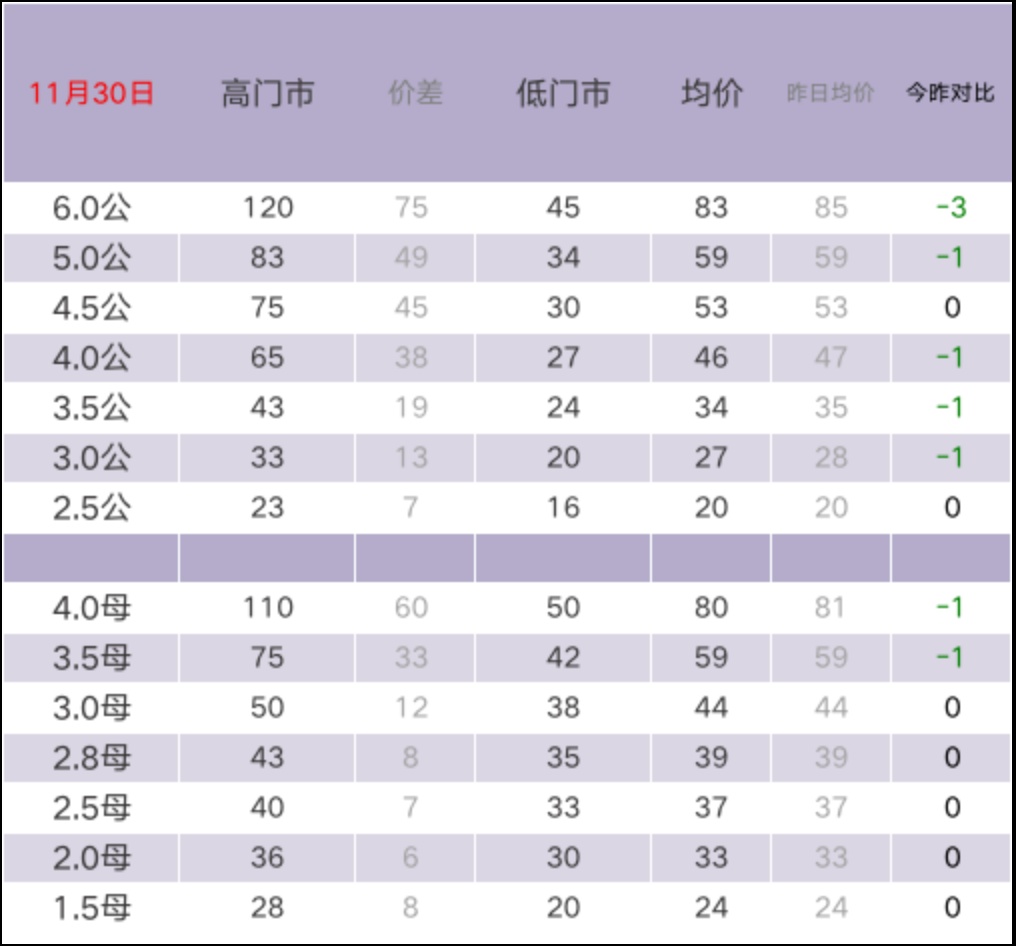The height and width of the screenshot is (946, 1016).
Task: Select 价差 value 49 in 5.0公 row
Action: click(411, 258)
